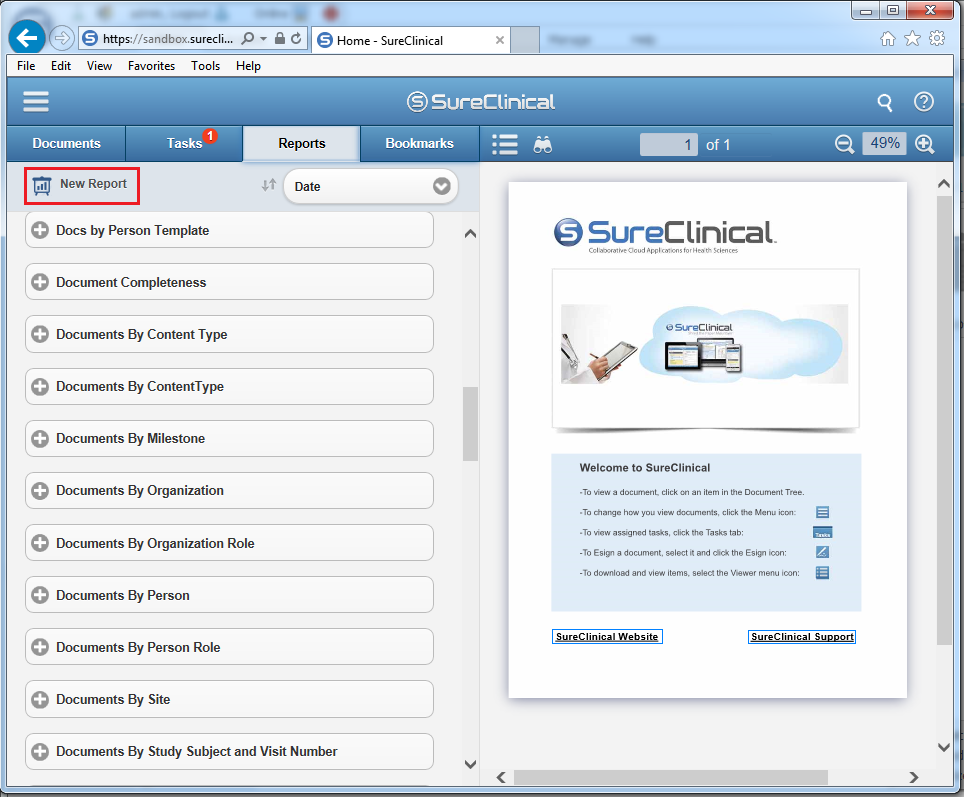The image size is (964, 797).
Task: Open the hamburger main menu icon
Action: point(36,101)
